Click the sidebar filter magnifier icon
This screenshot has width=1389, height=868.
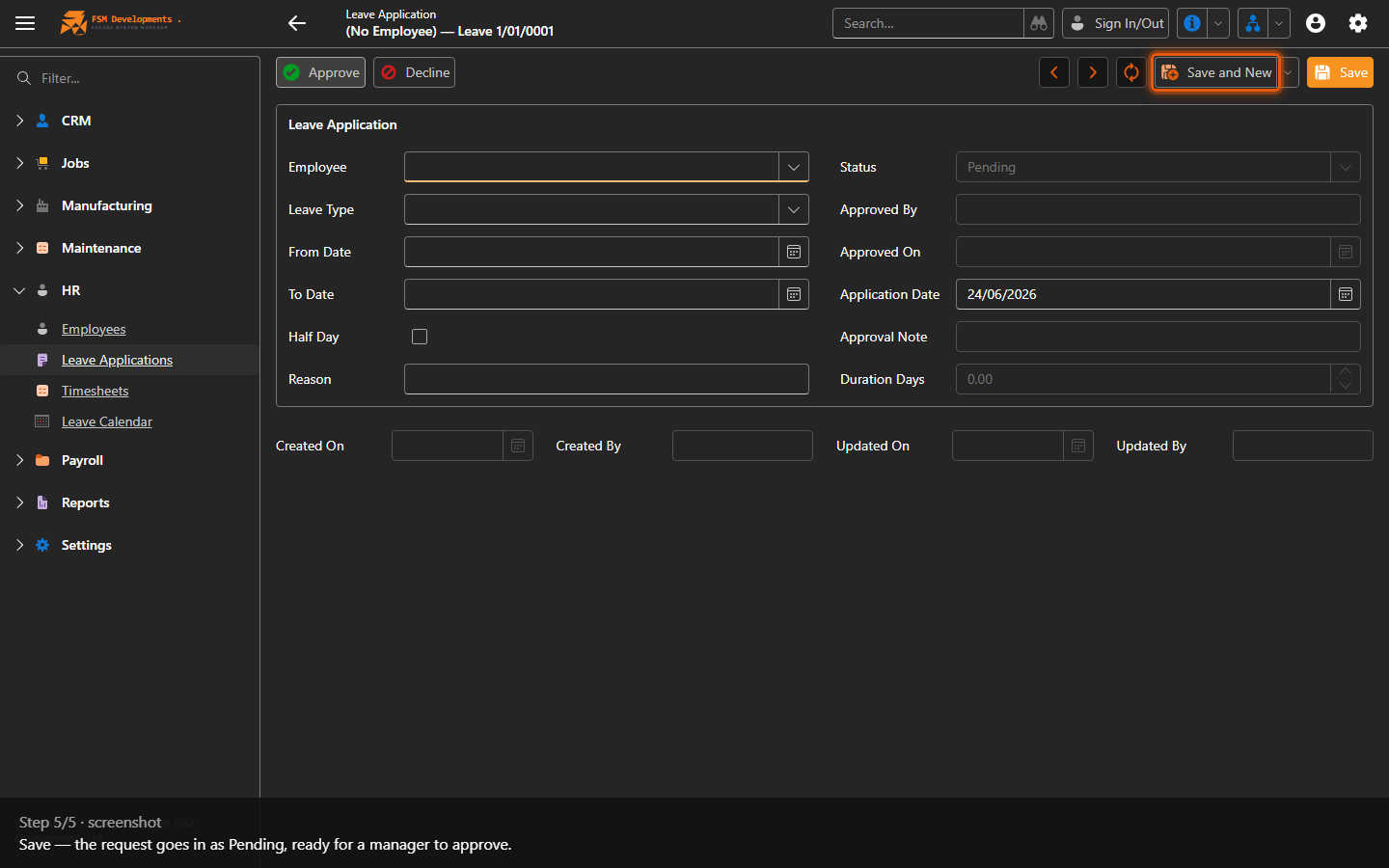pyautogui.click(x=24, y=78)
